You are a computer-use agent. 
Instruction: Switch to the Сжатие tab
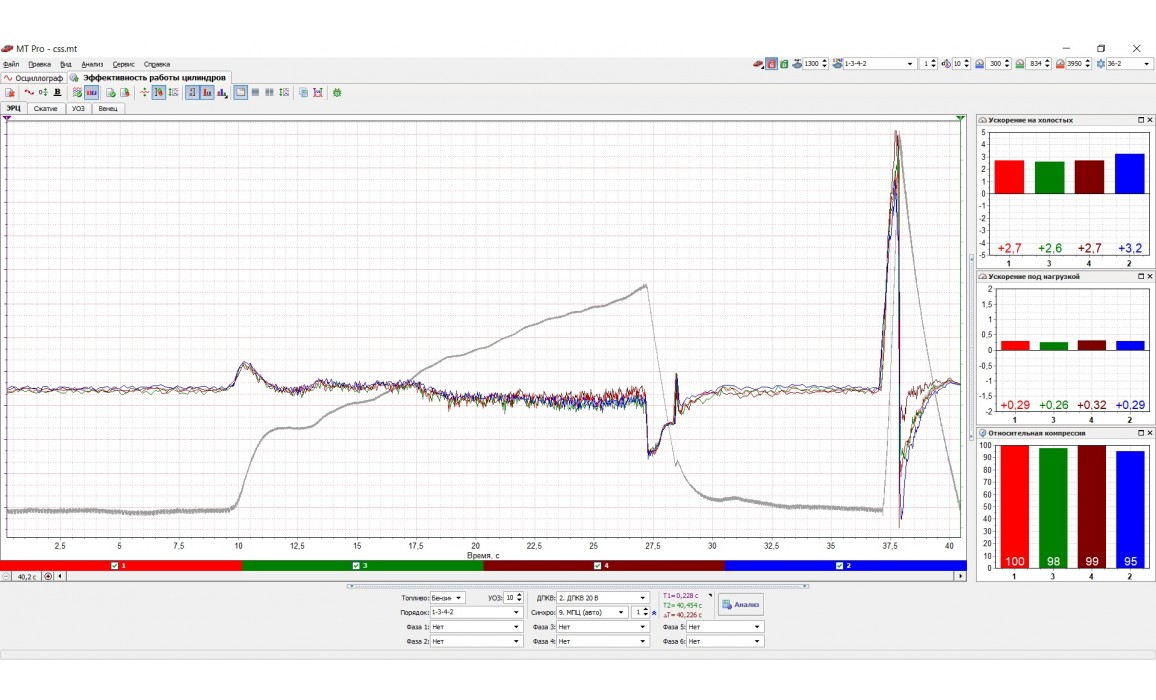pos(46,108)
